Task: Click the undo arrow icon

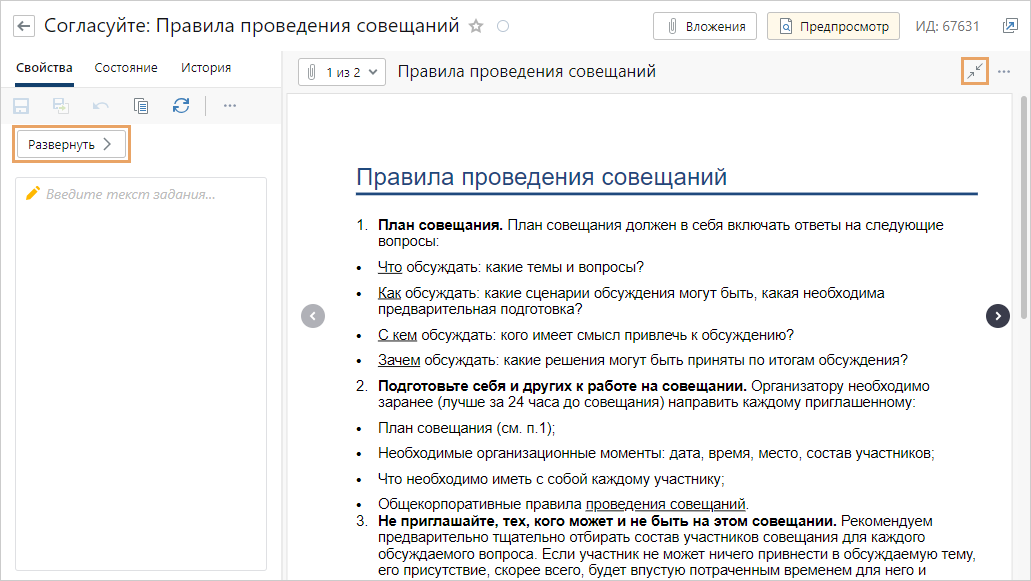Action: click(x=101, y=105)
